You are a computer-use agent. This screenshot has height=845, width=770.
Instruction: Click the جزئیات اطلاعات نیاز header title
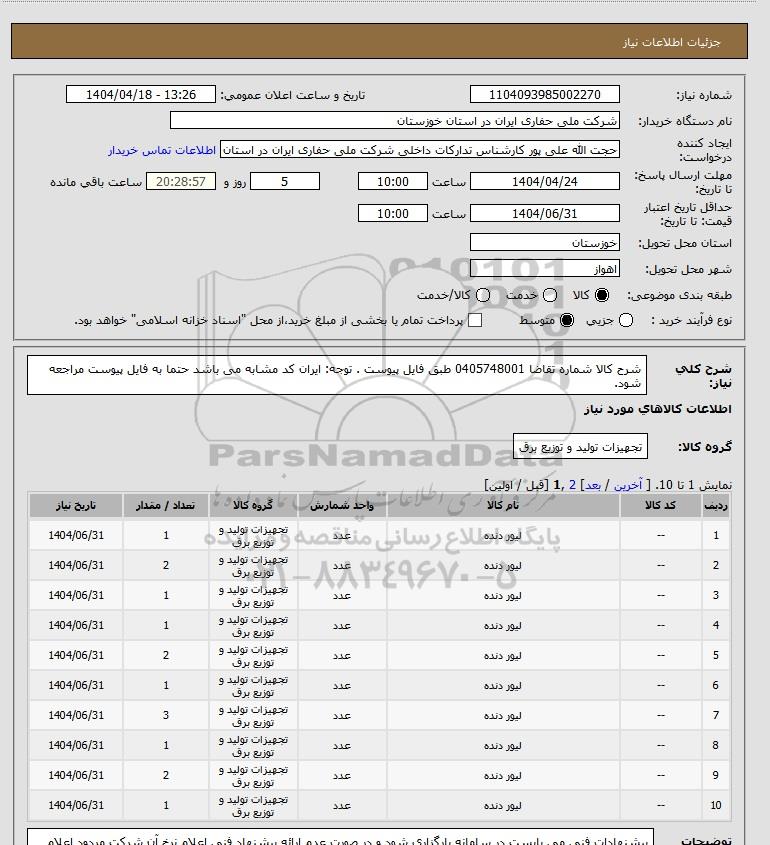671,42
